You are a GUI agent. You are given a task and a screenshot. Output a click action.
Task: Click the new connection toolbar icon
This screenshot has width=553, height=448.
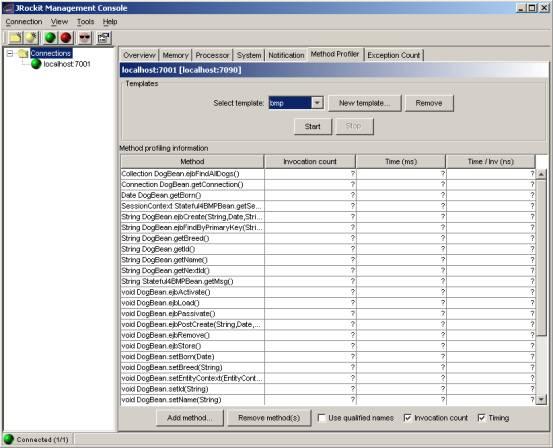[x=31, y=37]
